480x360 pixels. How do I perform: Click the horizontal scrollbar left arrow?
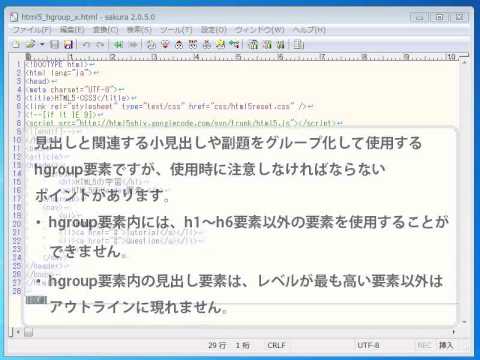coord(18,332)
